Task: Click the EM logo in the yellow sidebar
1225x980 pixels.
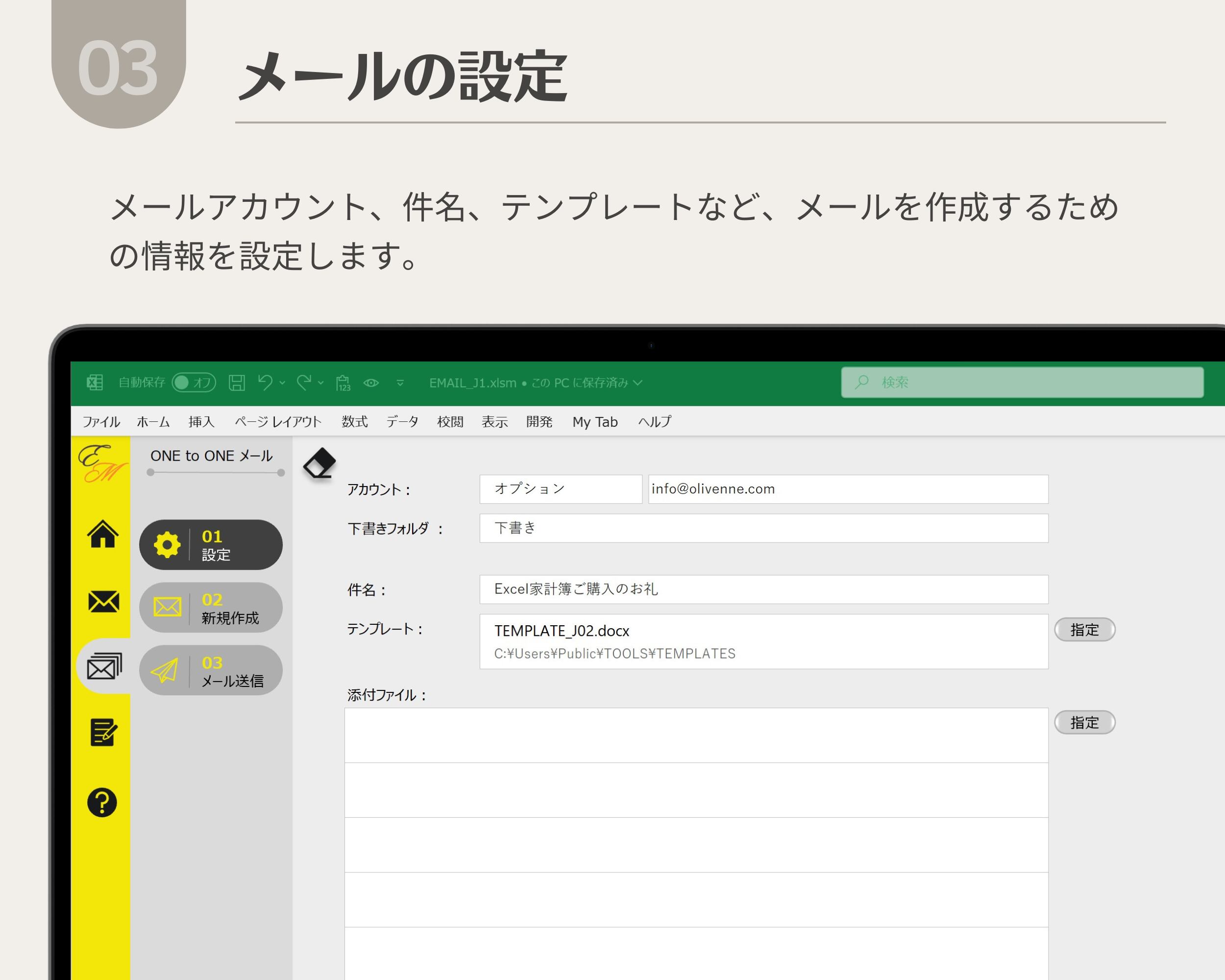Action: coord(102,464)
